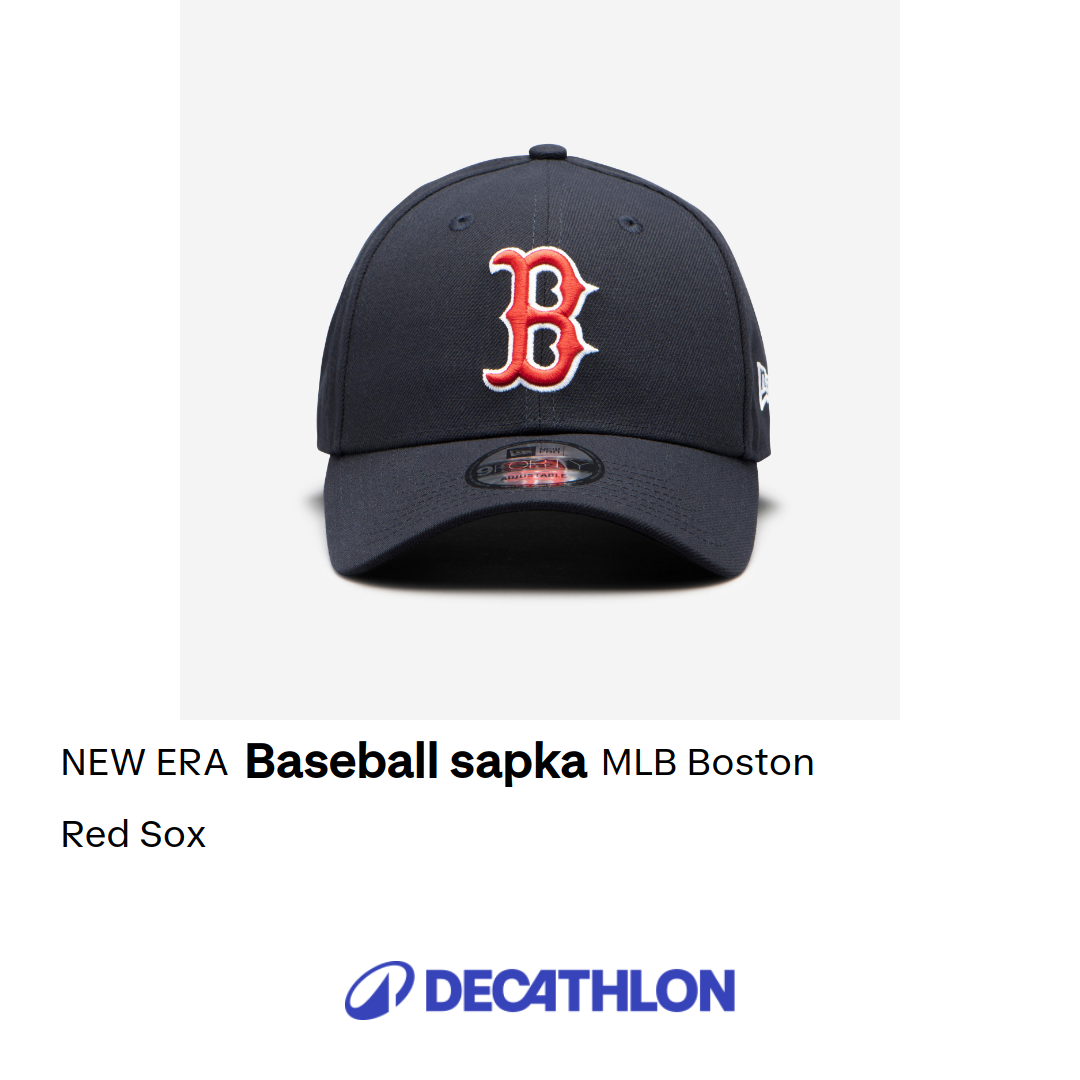This screenshot has height=1080, width=1080.
Task: Click the 9FORTY sticker on the visor
Action: (x=534, y=464)
